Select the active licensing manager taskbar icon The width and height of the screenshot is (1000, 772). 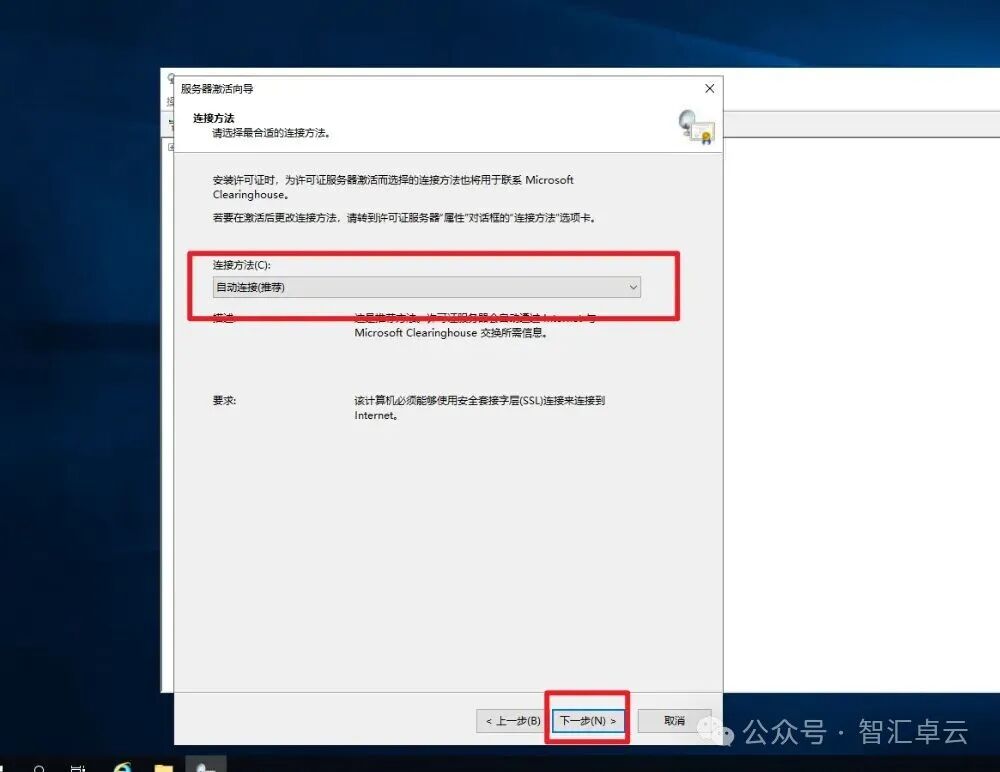pos(205,764)
